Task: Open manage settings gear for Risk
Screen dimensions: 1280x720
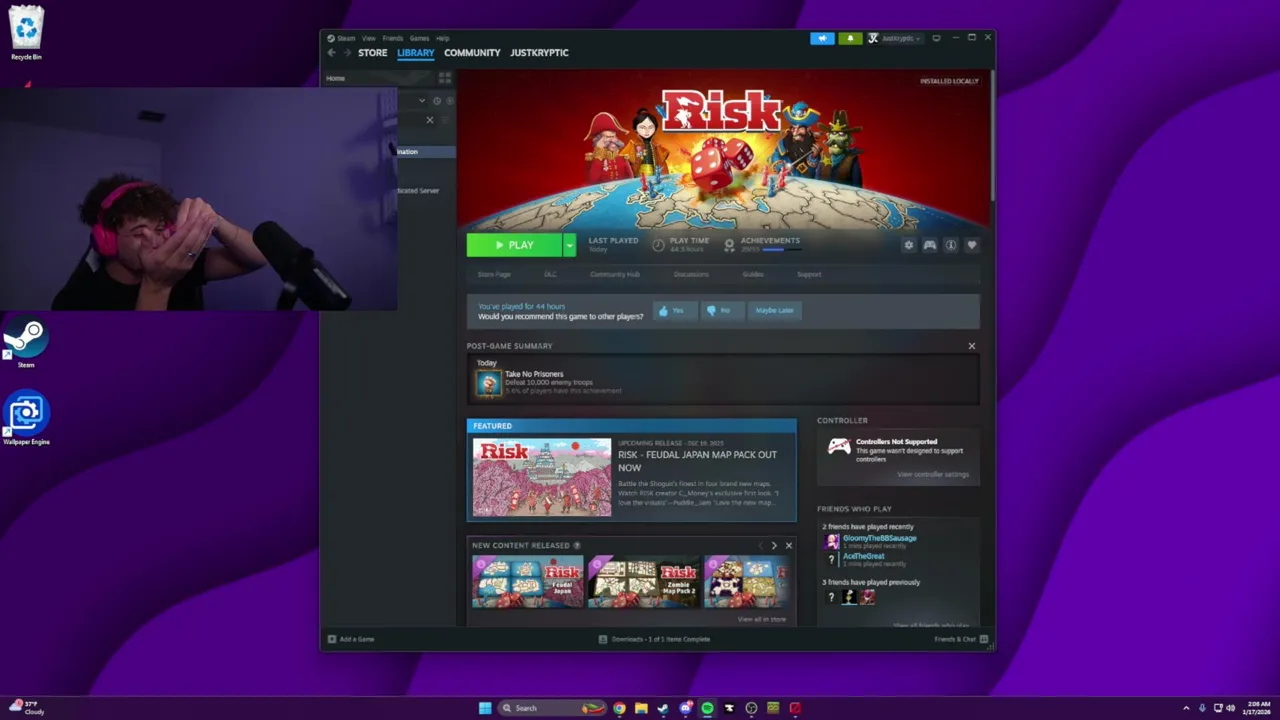Action: coord(908,245)
